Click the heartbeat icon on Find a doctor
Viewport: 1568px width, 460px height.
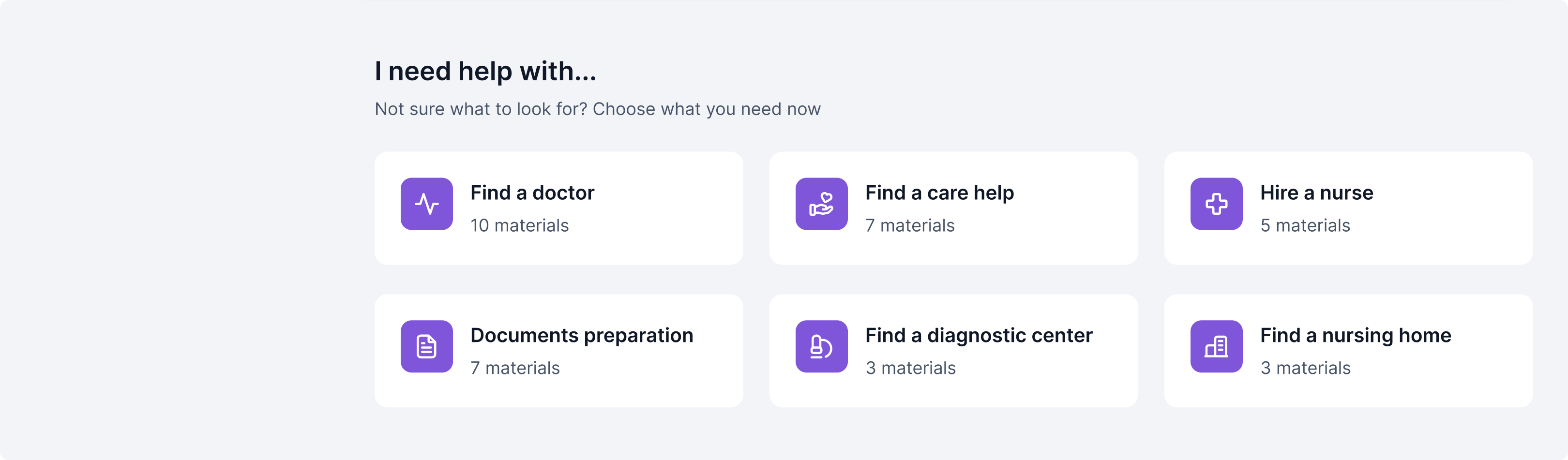[x=426, y=204]
